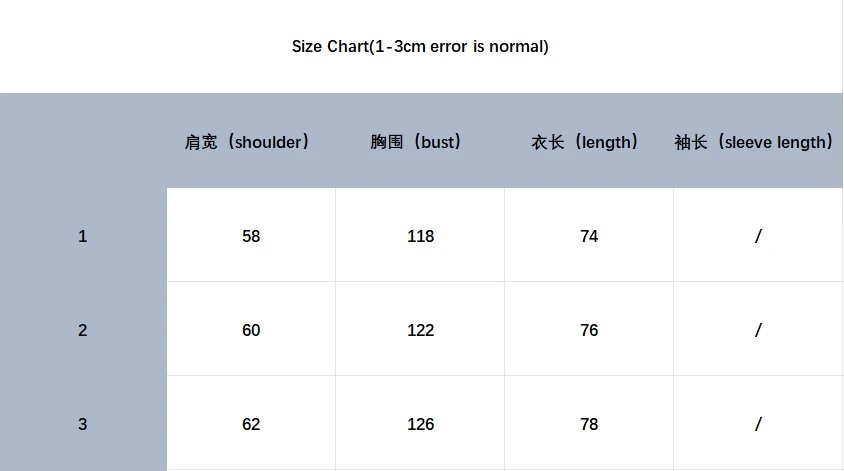The height and width of the screenshot is (471, 844).
Task: Select the length column header
Action: (x=585, y=142)
